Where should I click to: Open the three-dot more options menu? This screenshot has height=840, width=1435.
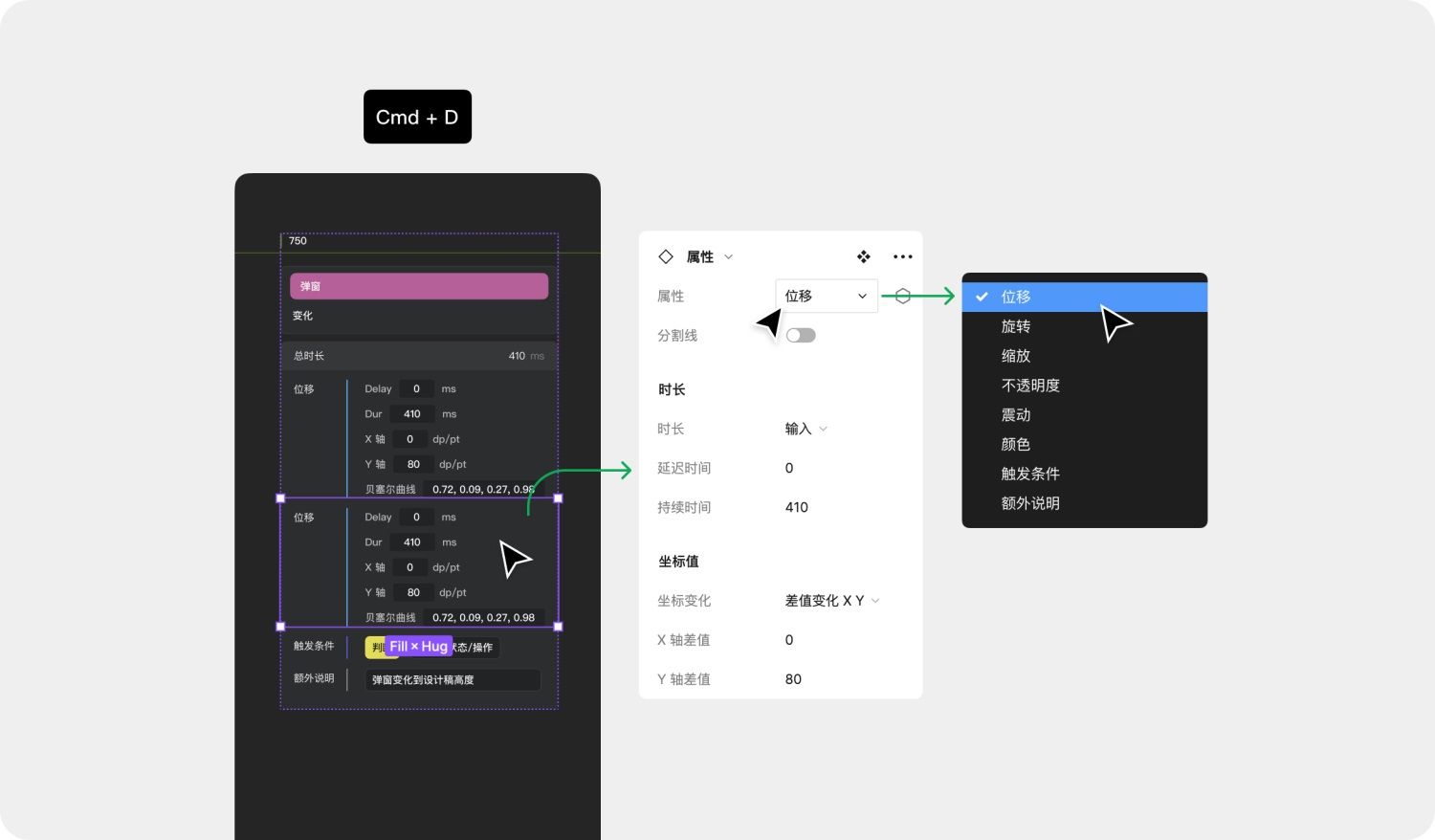point(902,256)
